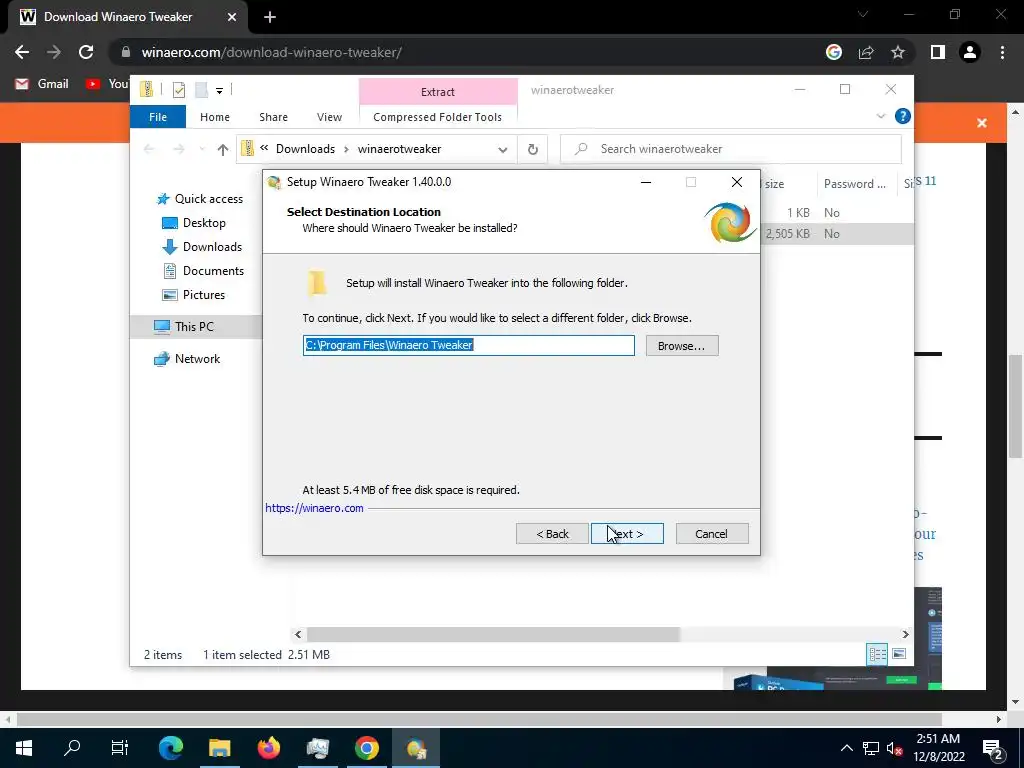Viewport: 1024px width, 768px height.
Task: Open the Gmail bookmark
Action: pos(42,84)
